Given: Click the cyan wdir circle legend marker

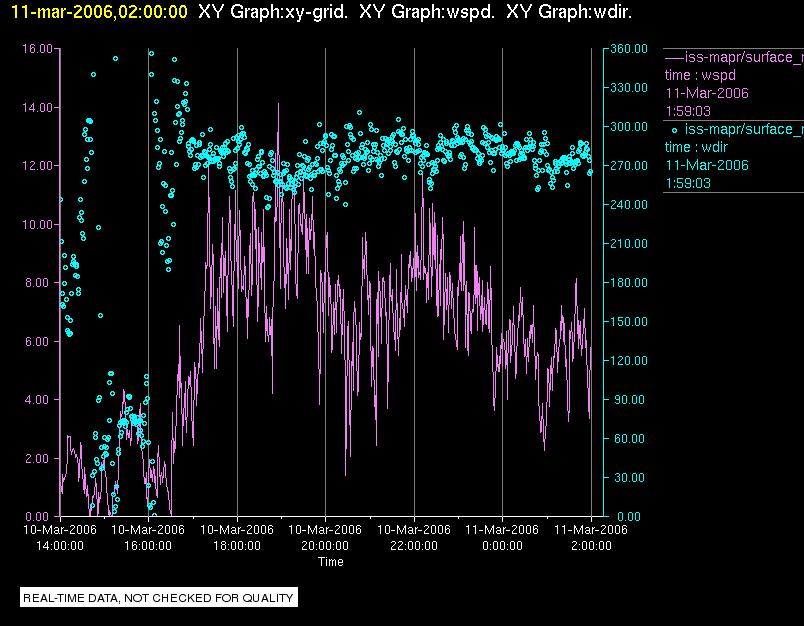Looking at the screenshot, I should 673,129.
